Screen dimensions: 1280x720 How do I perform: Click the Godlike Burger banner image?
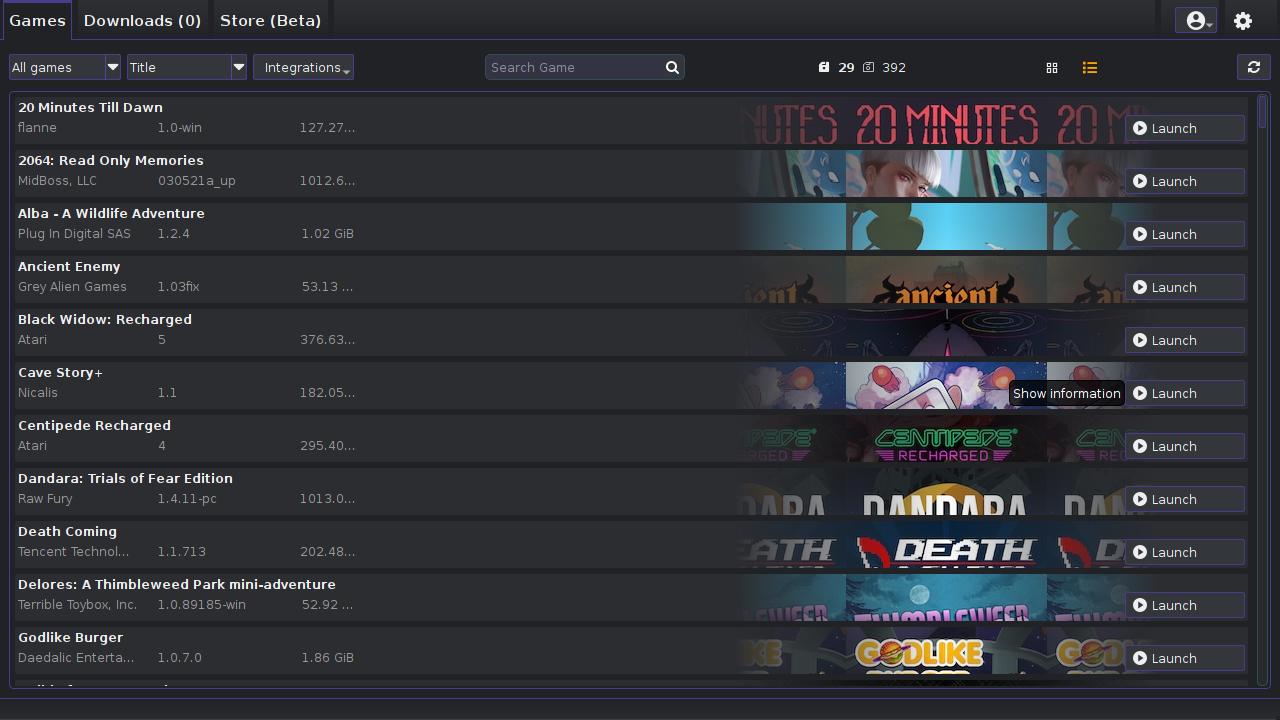click(x=946, y=650)
